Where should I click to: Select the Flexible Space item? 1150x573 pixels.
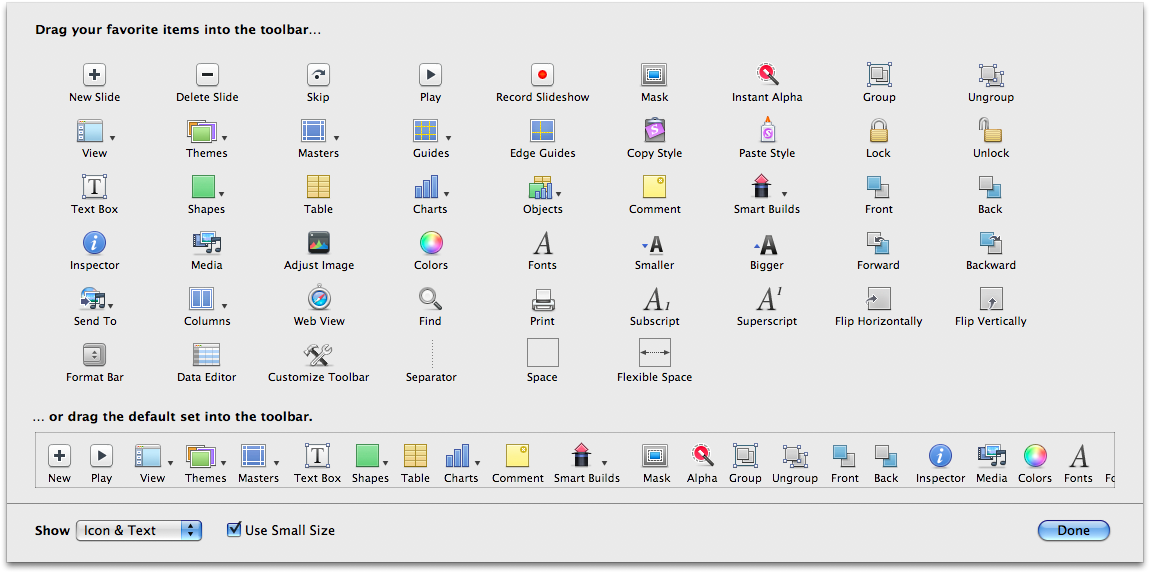[654, 353]
